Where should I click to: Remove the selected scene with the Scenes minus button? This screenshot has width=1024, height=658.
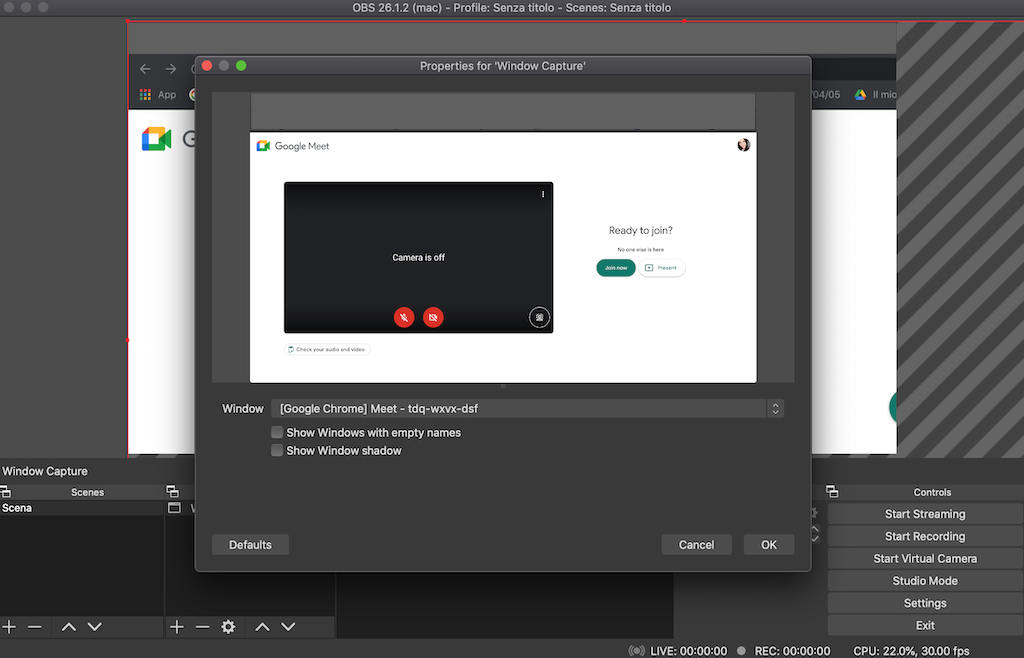(35, 627)
